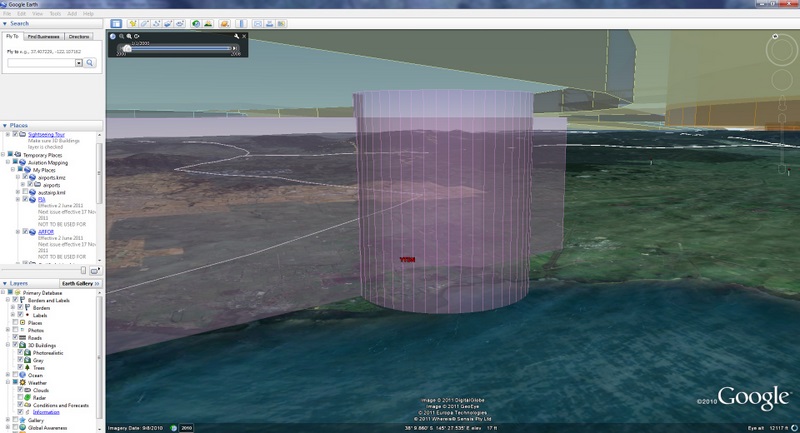Viewport: 800px width, 433px height.
Task: Enable the Radar weather layer
Action: coord(20,397)
